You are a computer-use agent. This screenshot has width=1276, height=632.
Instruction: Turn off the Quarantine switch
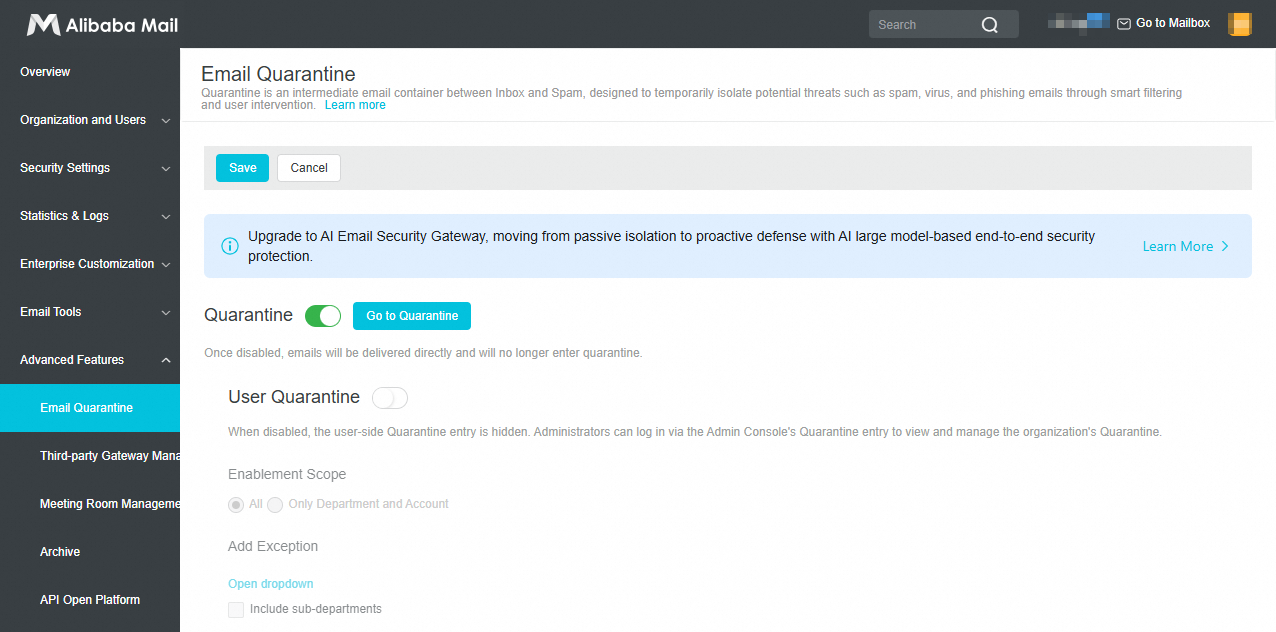tap(323, 316)
